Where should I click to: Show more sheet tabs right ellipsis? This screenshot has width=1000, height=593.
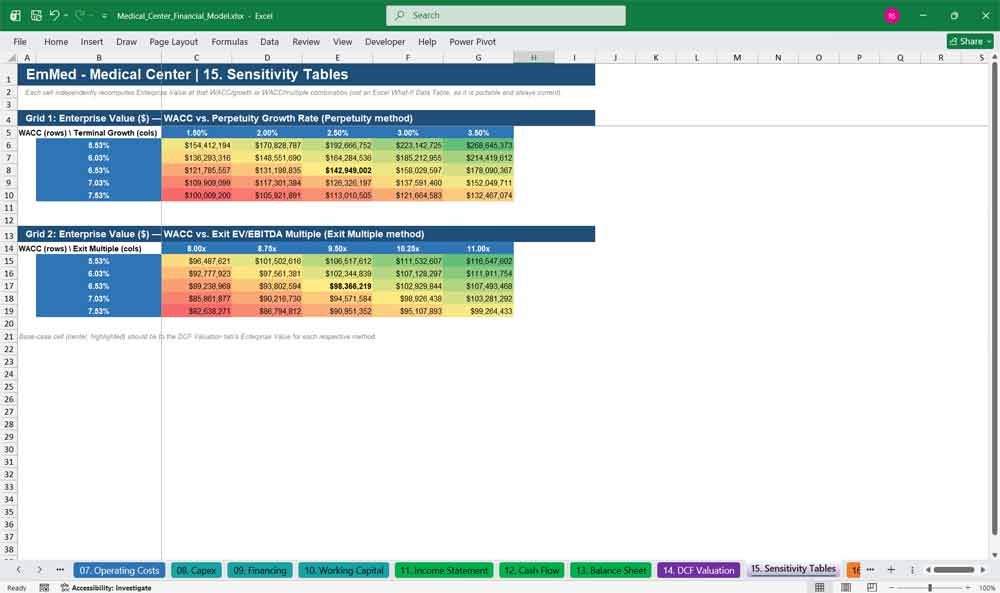(x=870, y=569)
